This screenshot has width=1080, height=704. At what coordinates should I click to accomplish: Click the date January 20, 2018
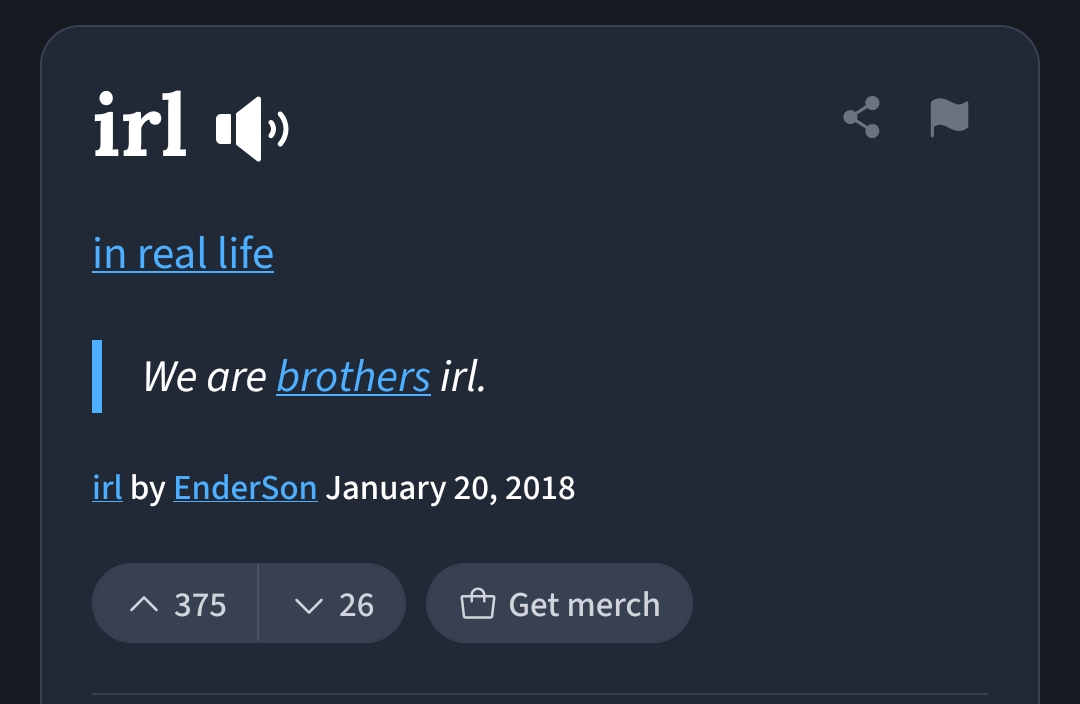[450, 488]
